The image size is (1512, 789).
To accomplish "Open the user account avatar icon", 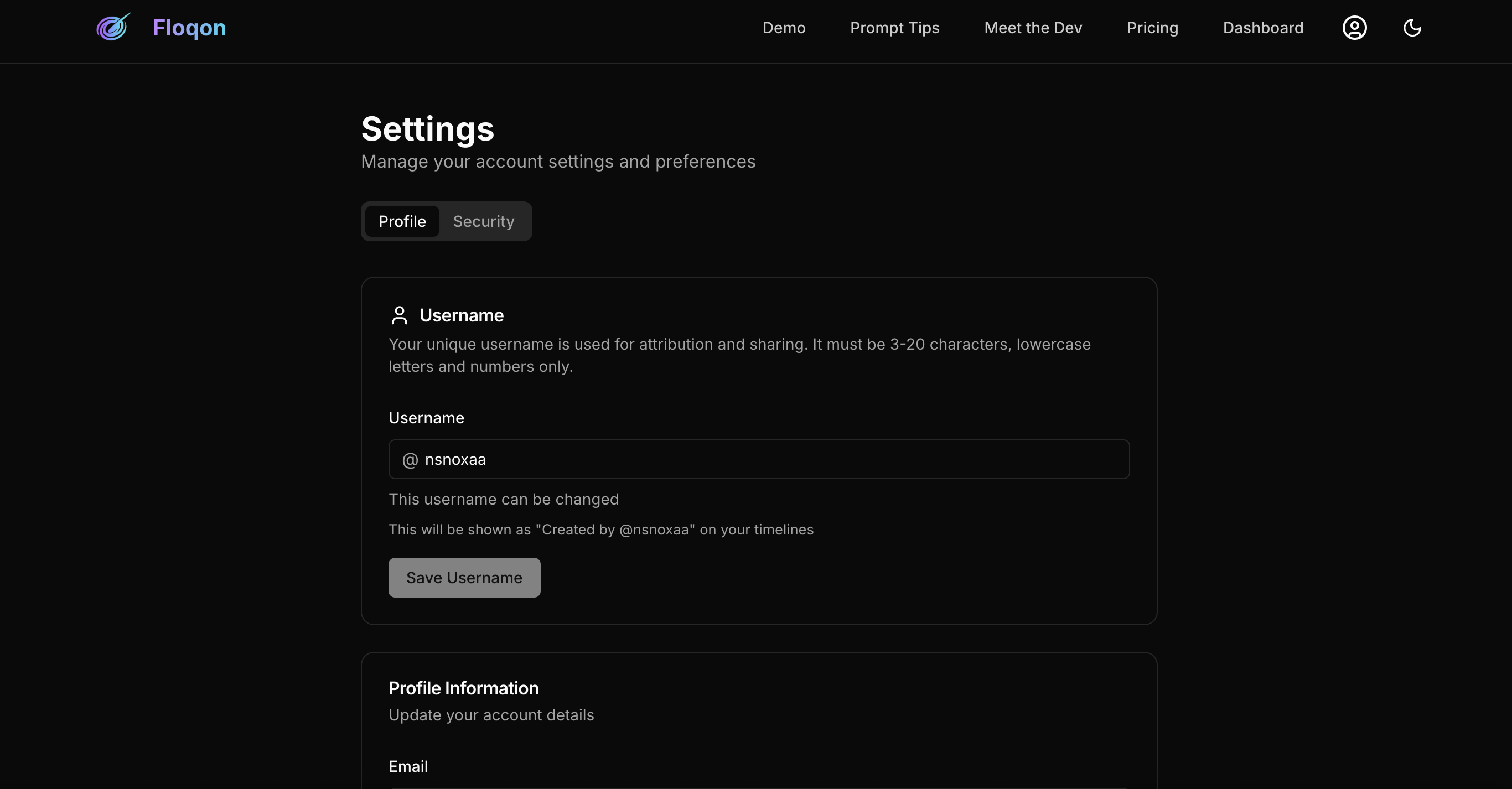I will [1354, 28].
